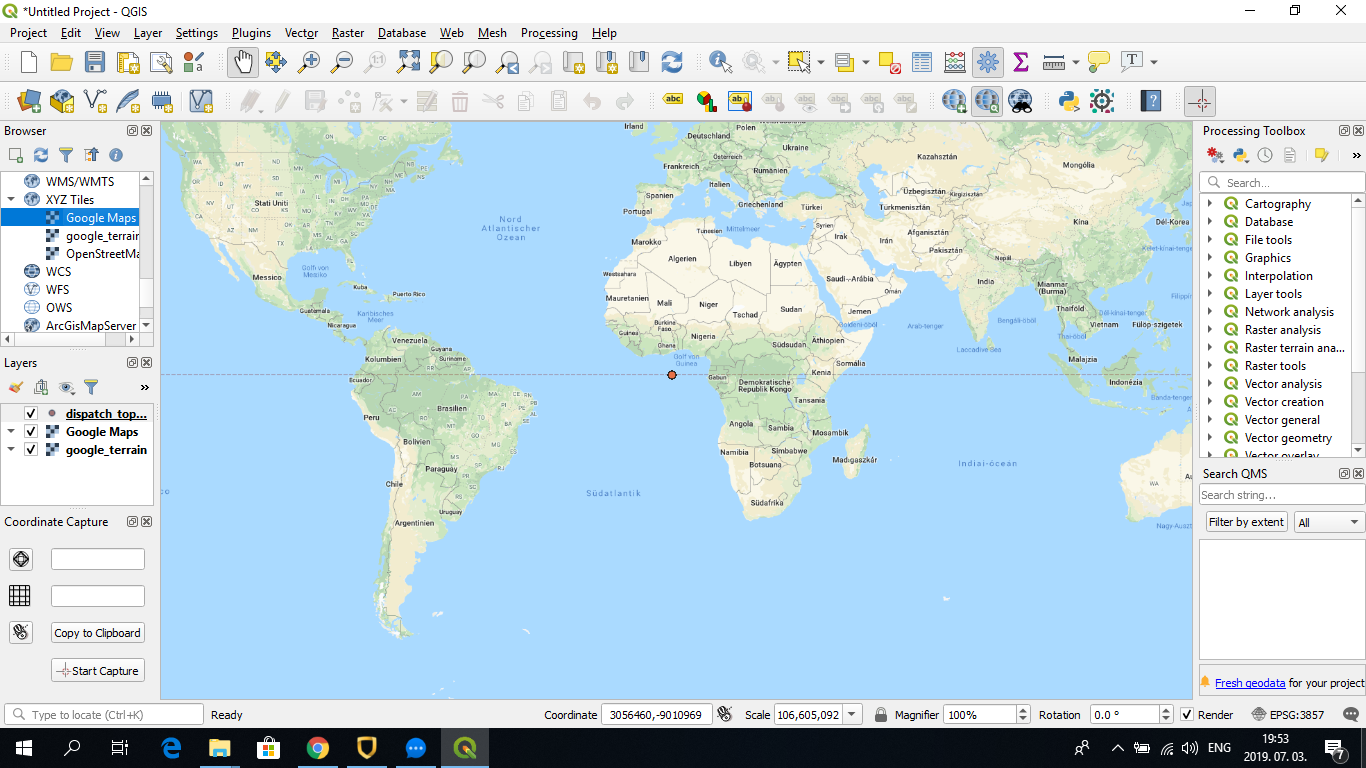Toggle the Render checkbox in status bar
The height and width of the screenshot is (768, 1366).
coord(1187,715)
